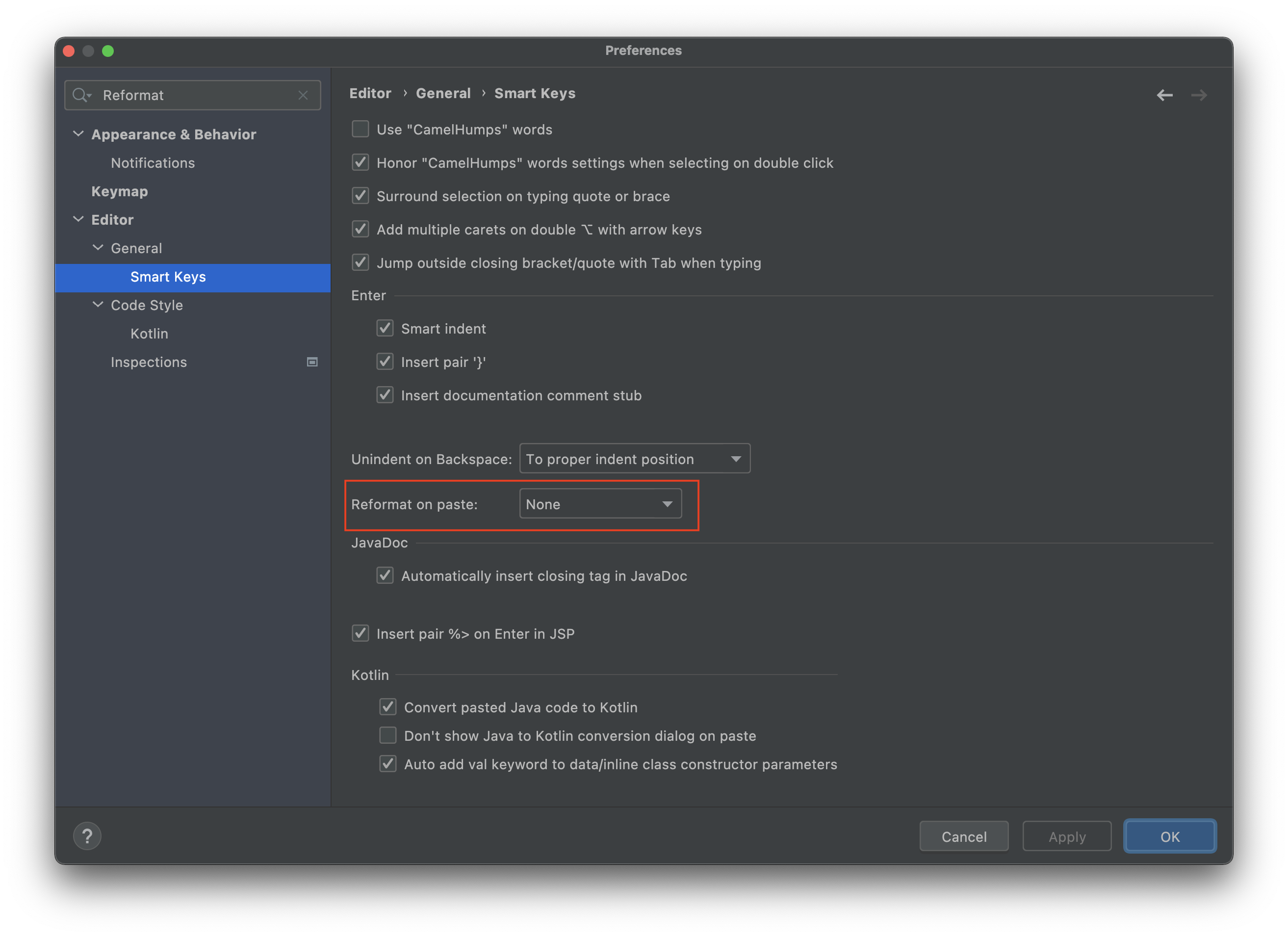This screenshot has height=937, width=1288.
Task: Select the Editor breadcrumb item
Action: tap(370, 93)
